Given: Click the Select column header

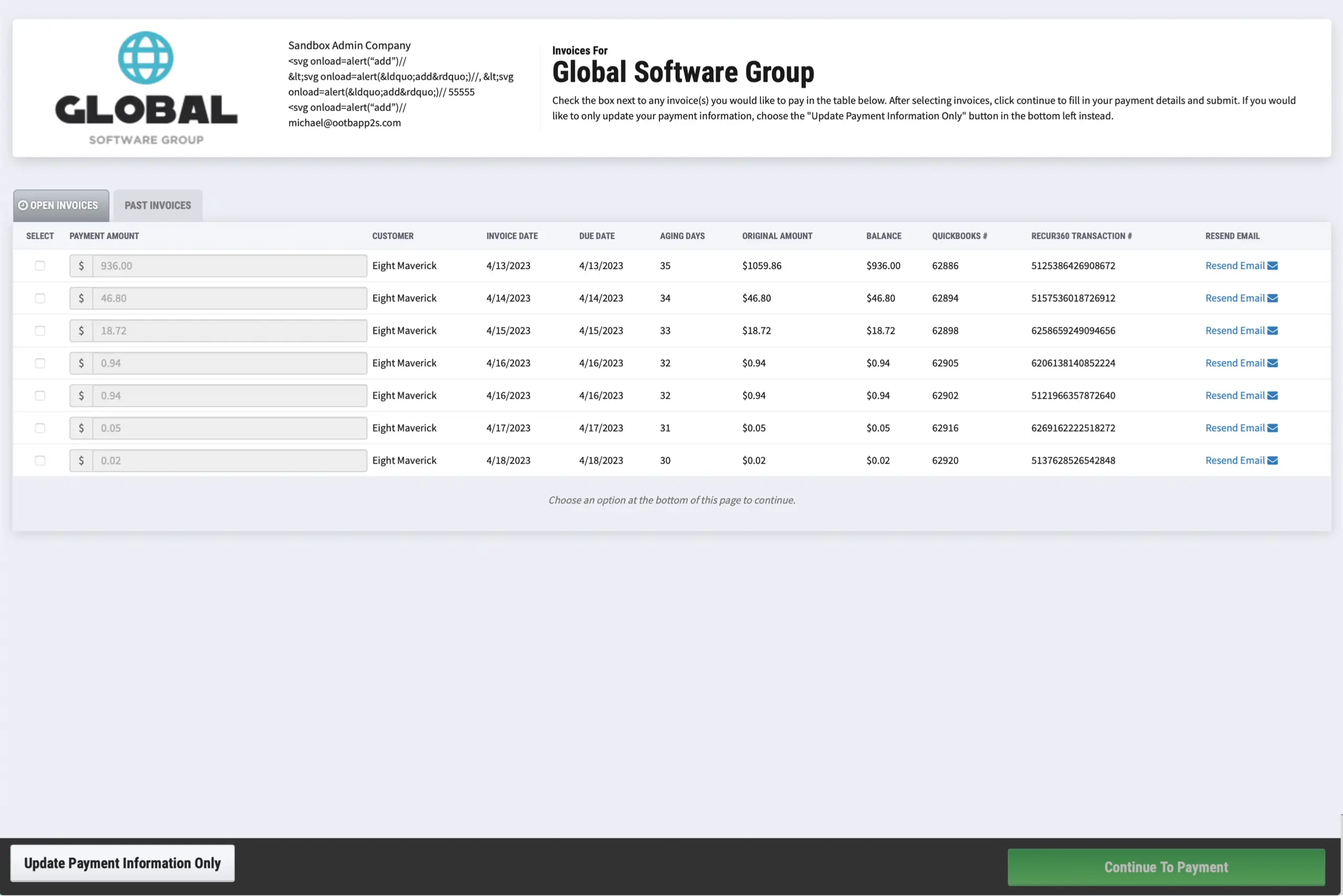Looking at the screenshot, I should coord(40,237).
